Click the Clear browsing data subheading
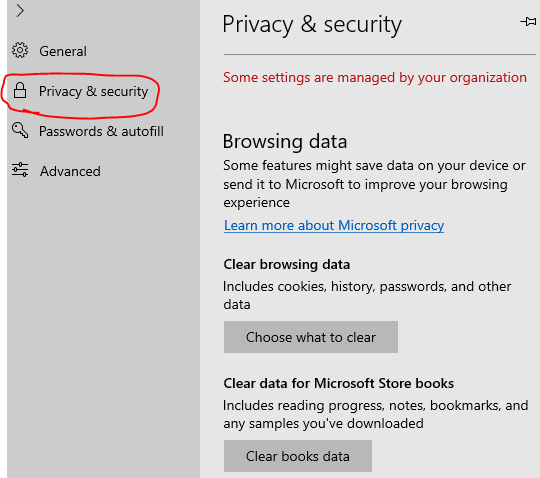The height and width of the screenshot is (478, 540). [287, 264]
